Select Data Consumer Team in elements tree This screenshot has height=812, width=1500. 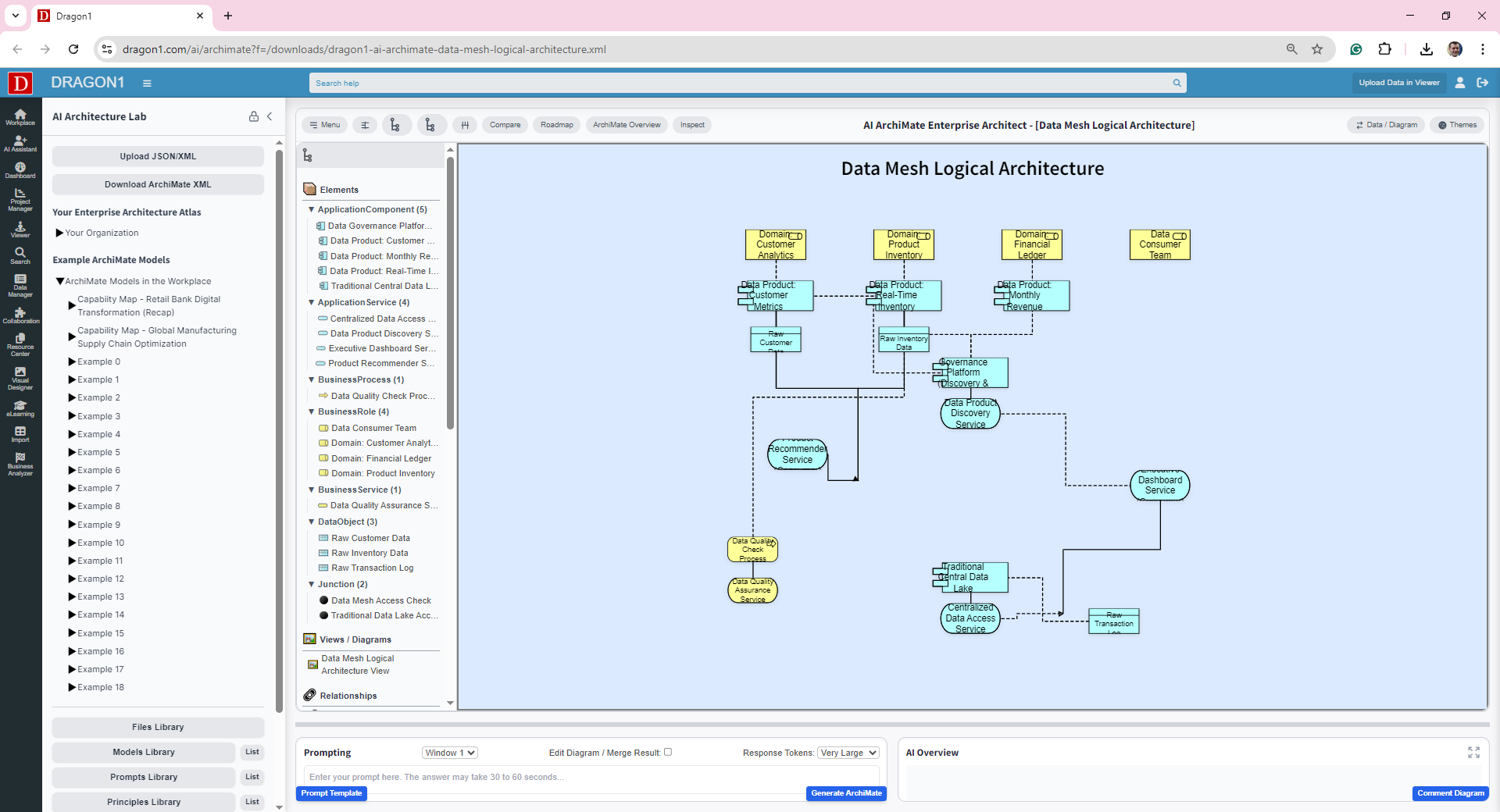point(373,428)
